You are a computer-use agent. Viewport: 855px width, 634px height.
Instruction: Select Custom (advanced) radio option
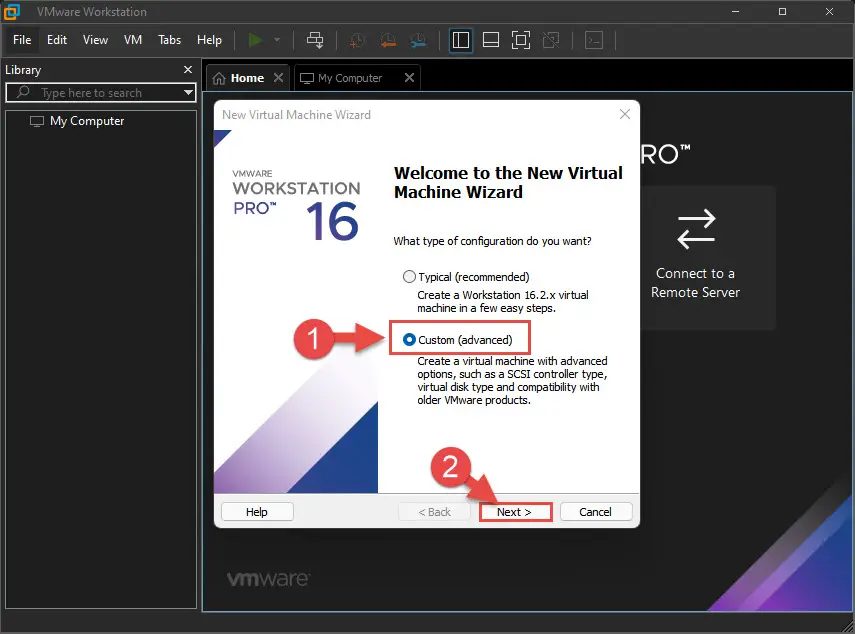click(x=409, y=340)
